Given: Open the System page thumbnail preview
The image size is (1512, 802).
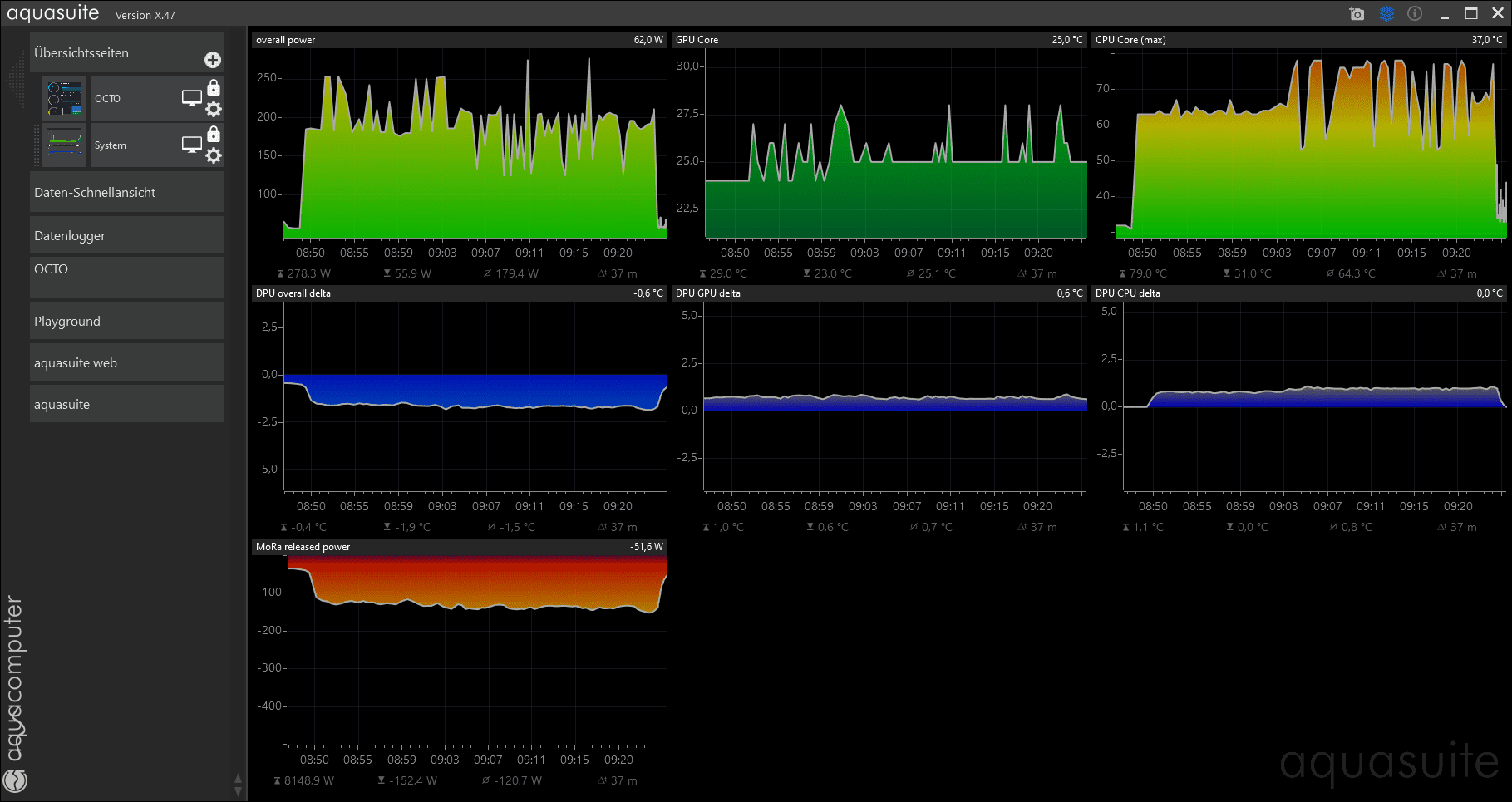Looking at the screenshot, I should (x=65, y=145).
